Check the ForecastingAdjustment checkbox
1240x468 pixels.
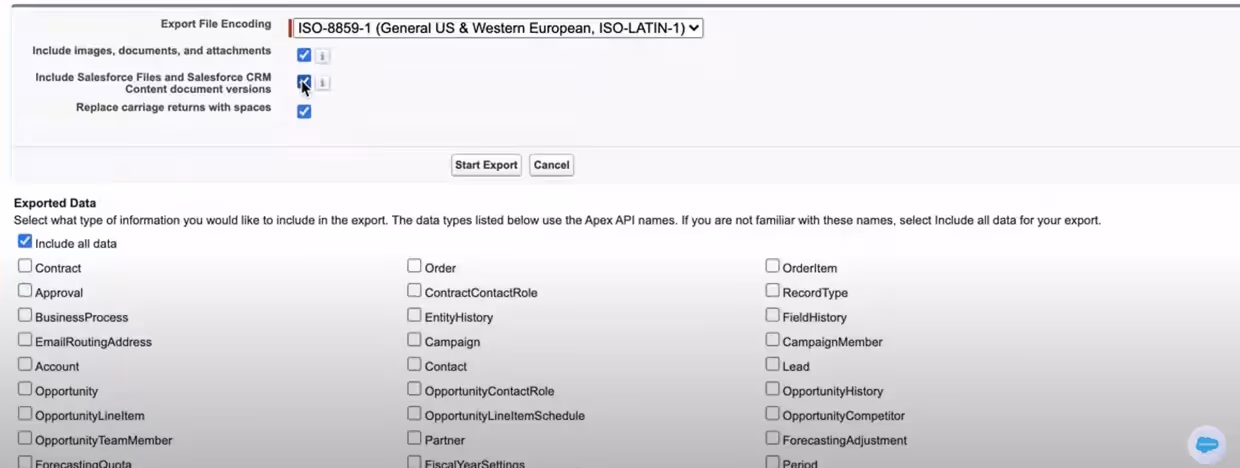(773, 438)
